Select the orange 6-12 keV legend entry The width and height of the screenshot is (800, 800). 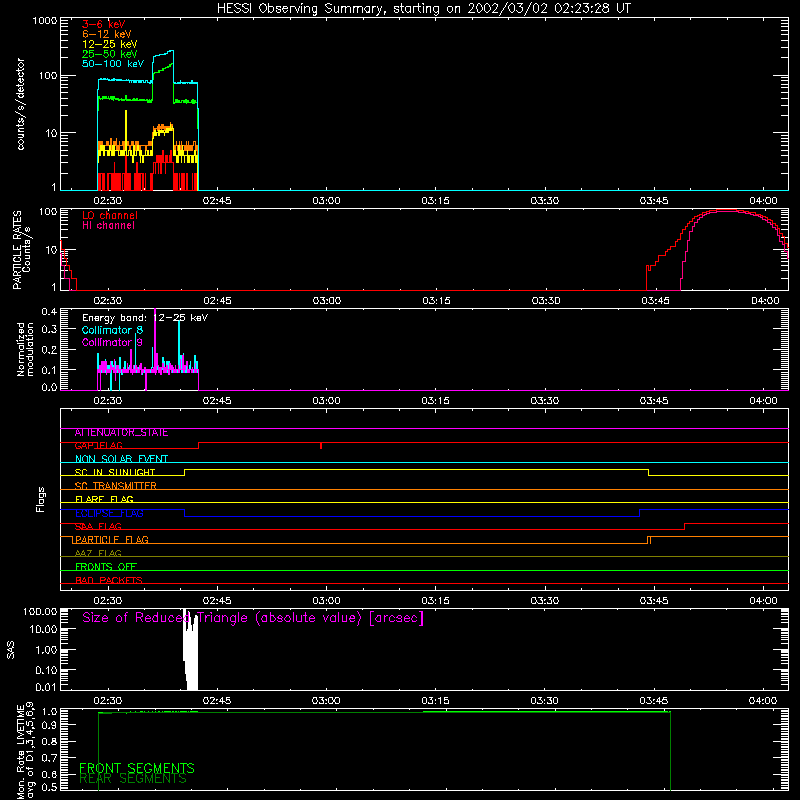coord(107,34)
